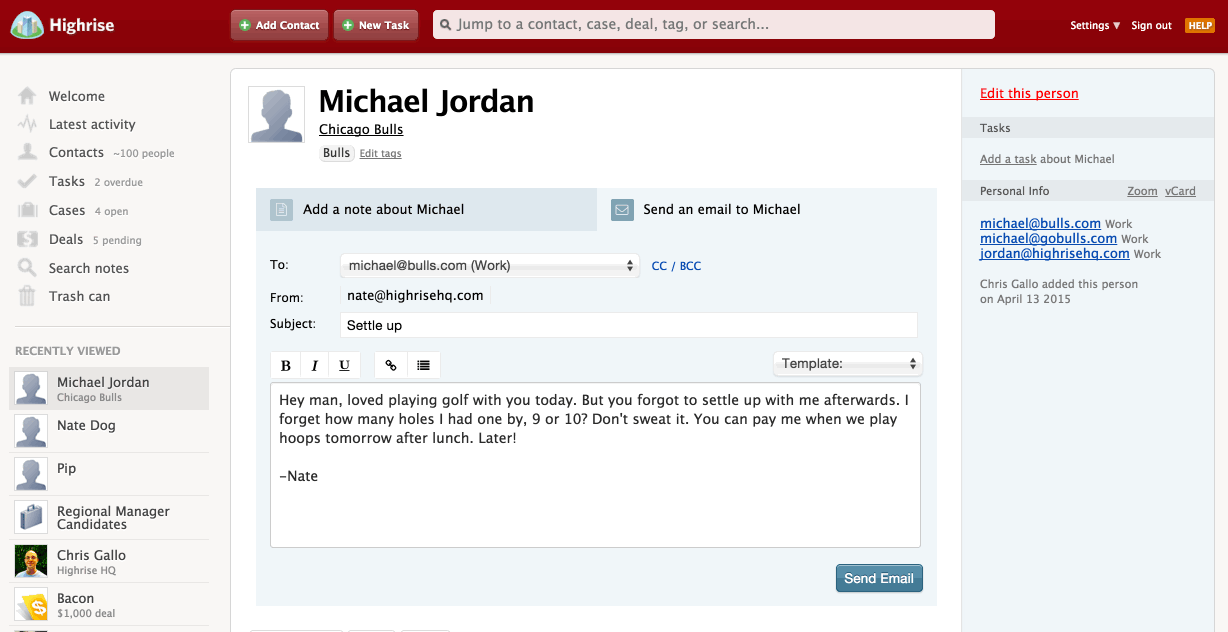Open Welcome in the sidebar
Viewport: 1228px width, 632px height.
[x=77, y=96]
